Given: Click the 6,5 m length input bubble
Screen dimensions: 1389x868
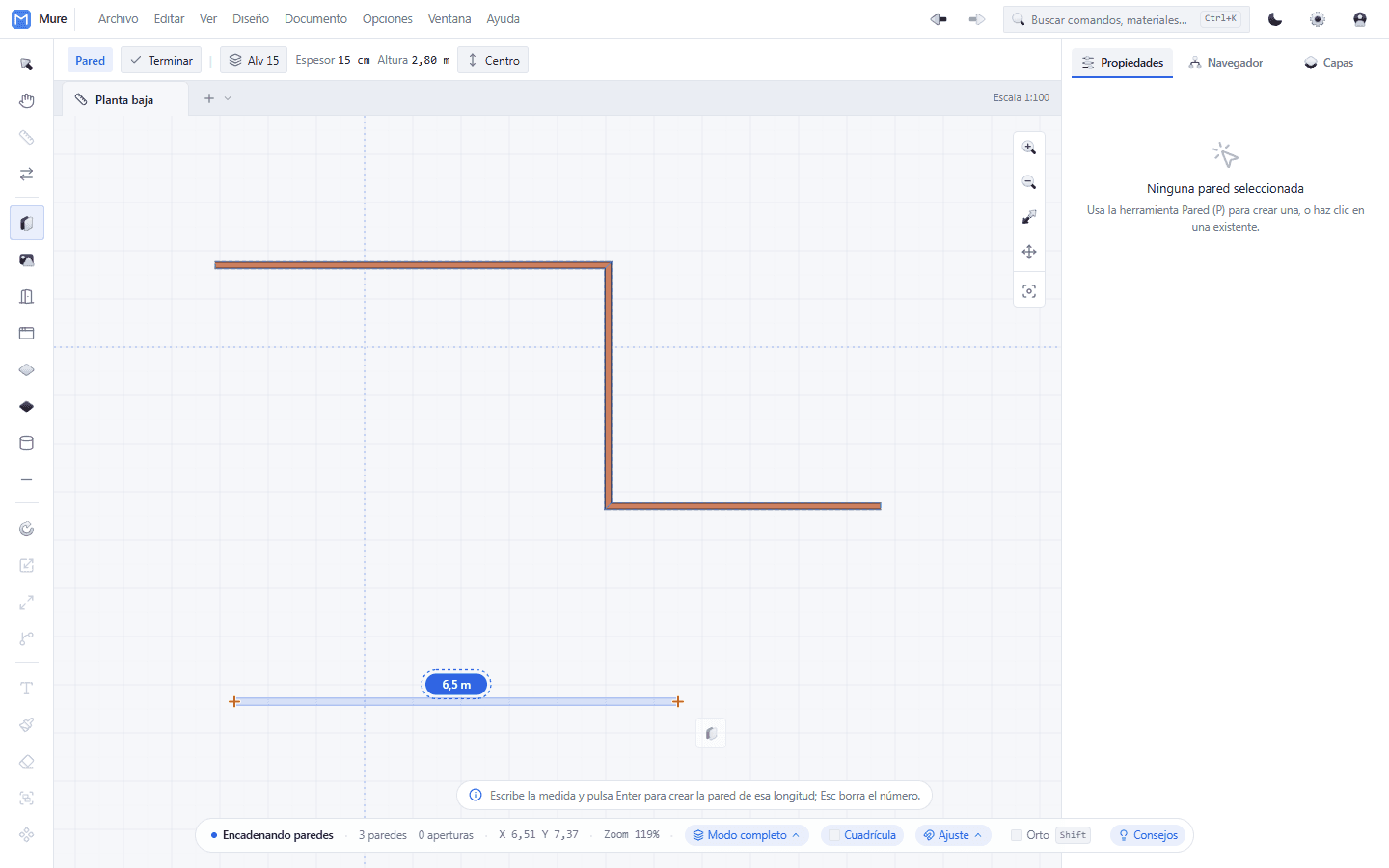Looking at the screenshot, I should pos(456,685).
